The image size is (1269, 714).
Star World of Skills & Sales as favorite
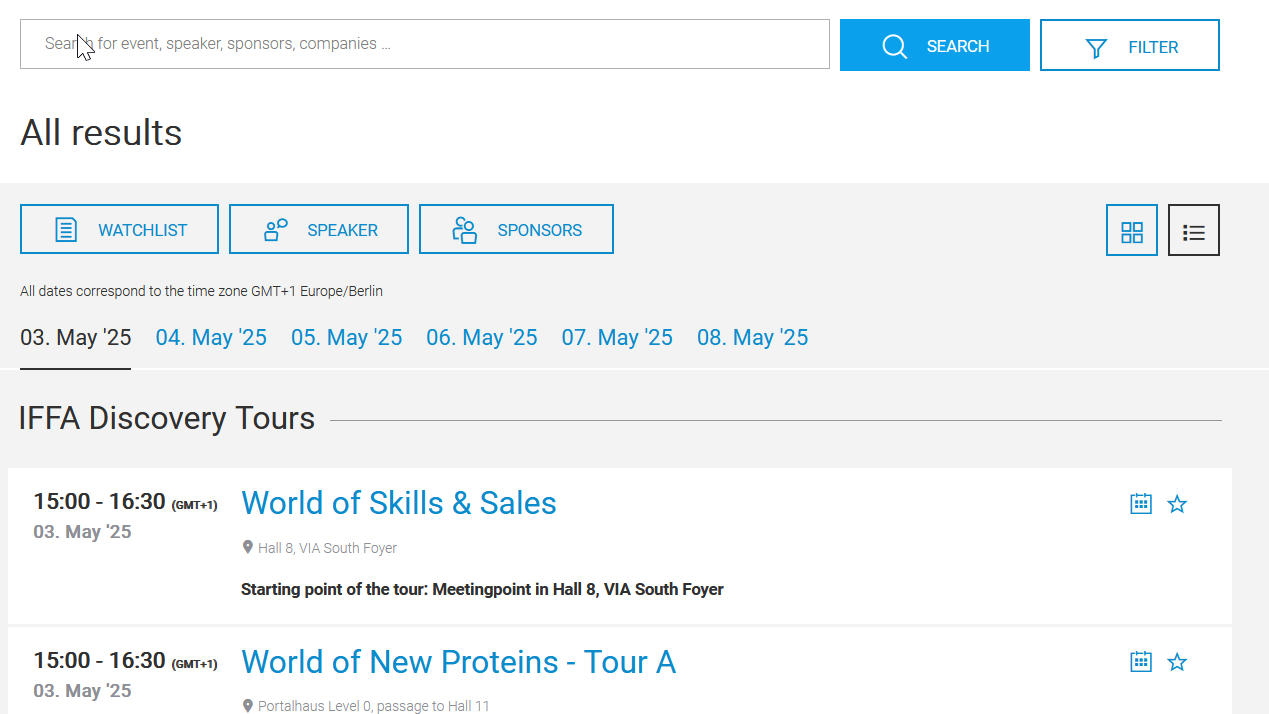1178,504
